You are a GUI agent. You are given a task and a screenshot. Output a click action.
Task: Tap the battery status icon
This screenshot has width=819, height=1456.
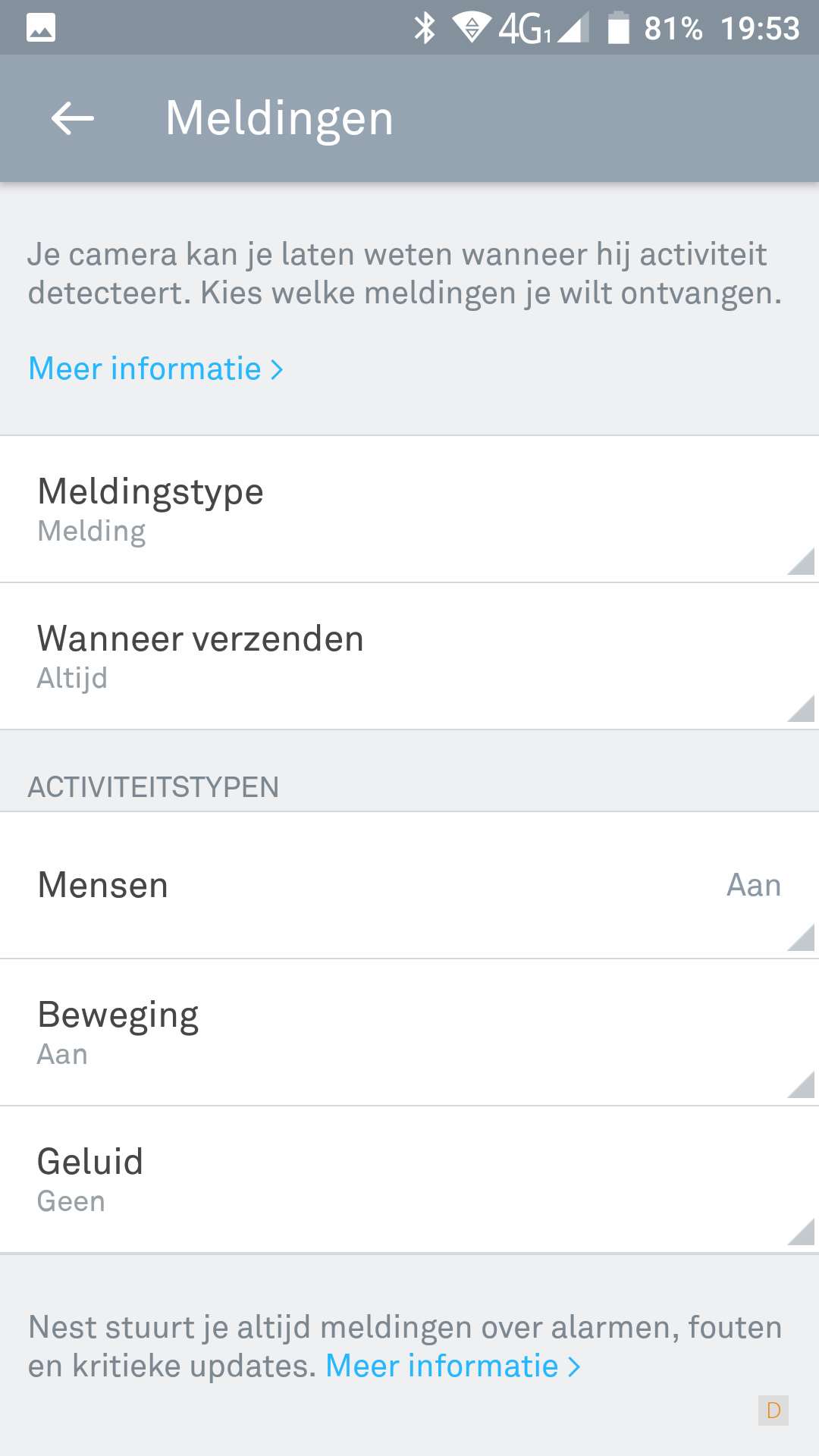[619, 28]
